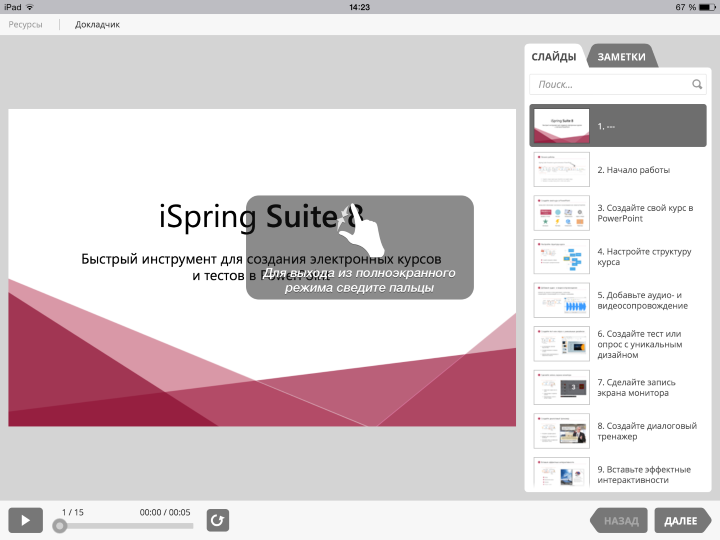
Task: Click the search magnifier icon
Action: (697, 84)
